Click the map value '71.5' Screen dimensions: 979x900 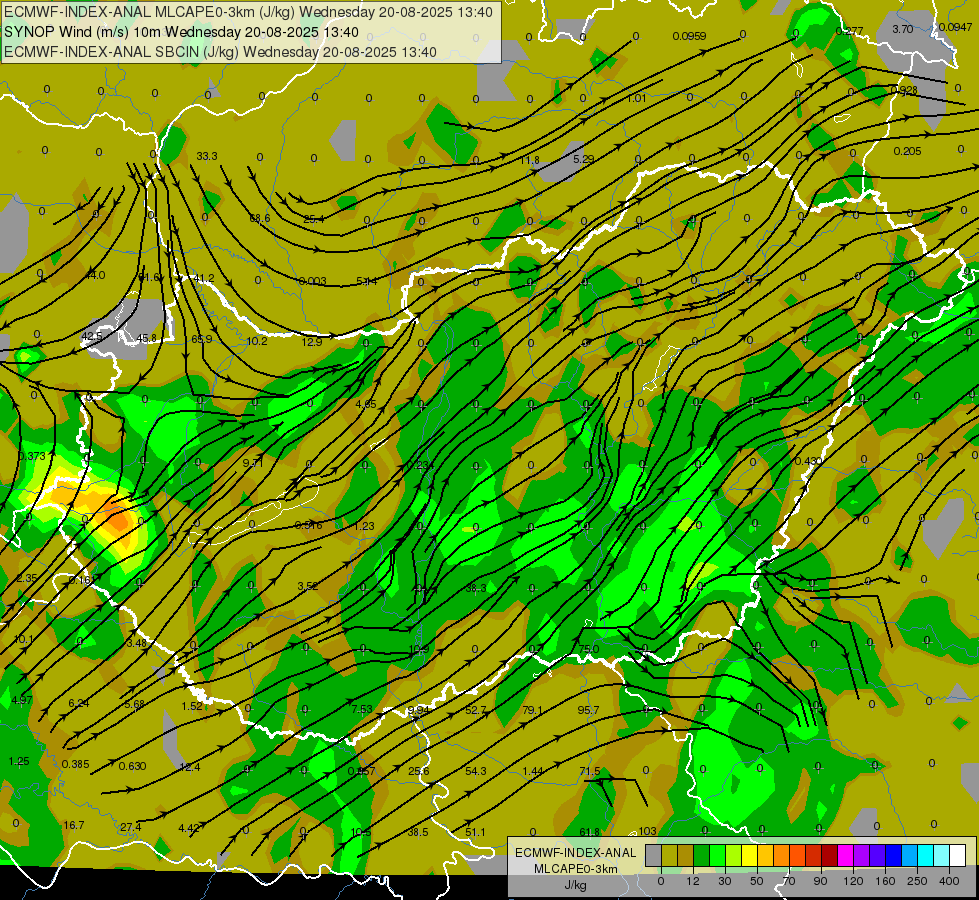click(589, 771)
